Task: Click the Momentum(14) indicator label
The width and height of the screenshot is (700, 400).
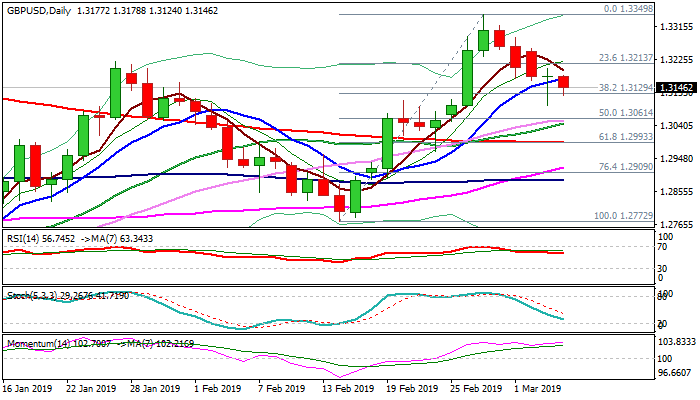Action: tap(36, 344)
